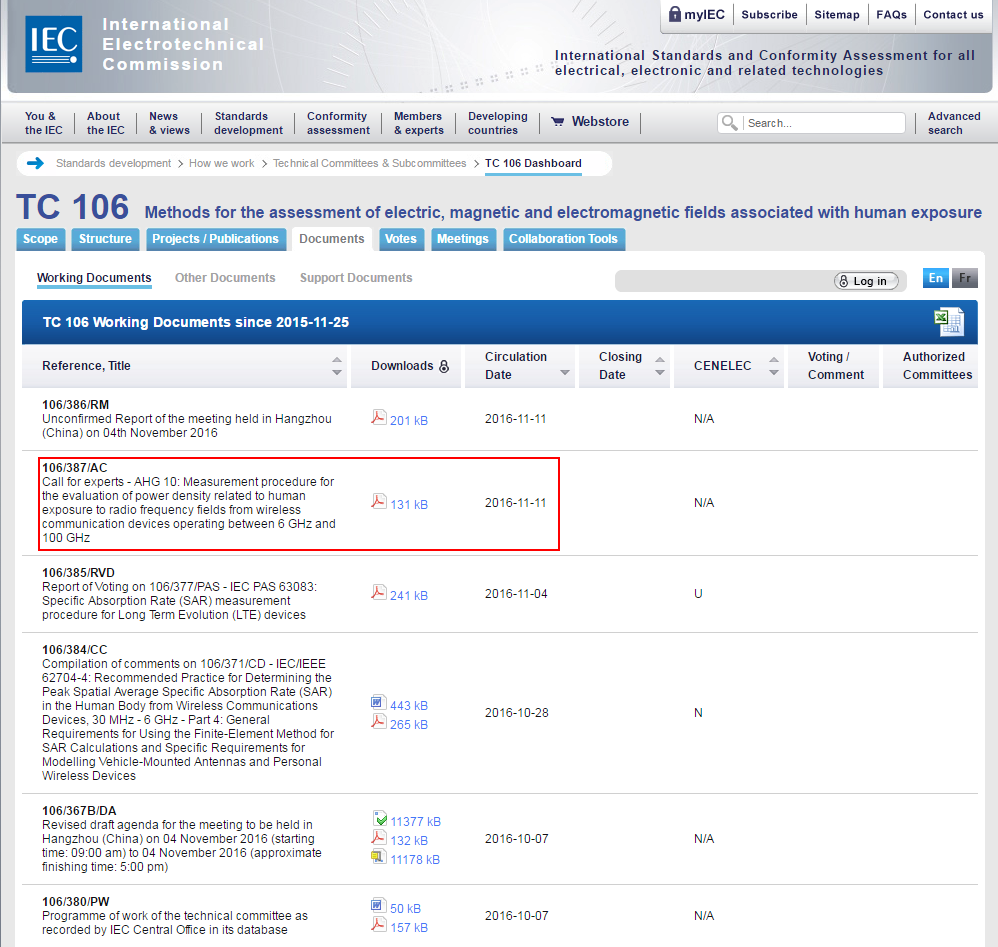Open Sitemap link
Image resolution: width=998 pixels, height=947 pixels.
[x=837, y=15]
